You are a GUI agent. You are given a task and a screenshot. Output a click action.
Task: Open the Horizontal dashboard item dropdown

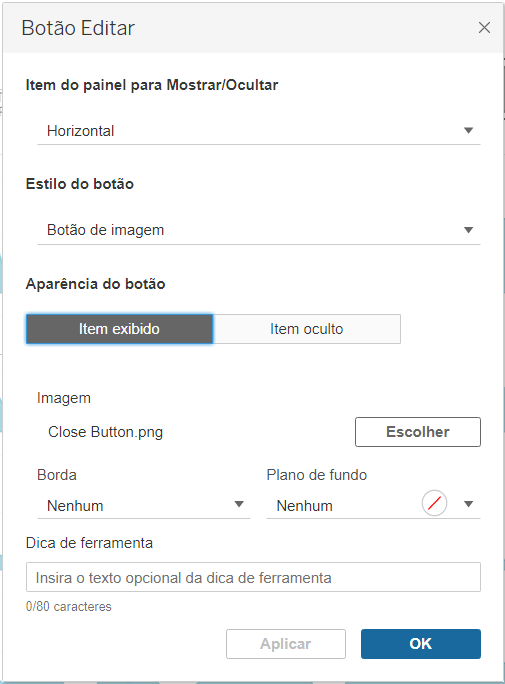(259, 131)
